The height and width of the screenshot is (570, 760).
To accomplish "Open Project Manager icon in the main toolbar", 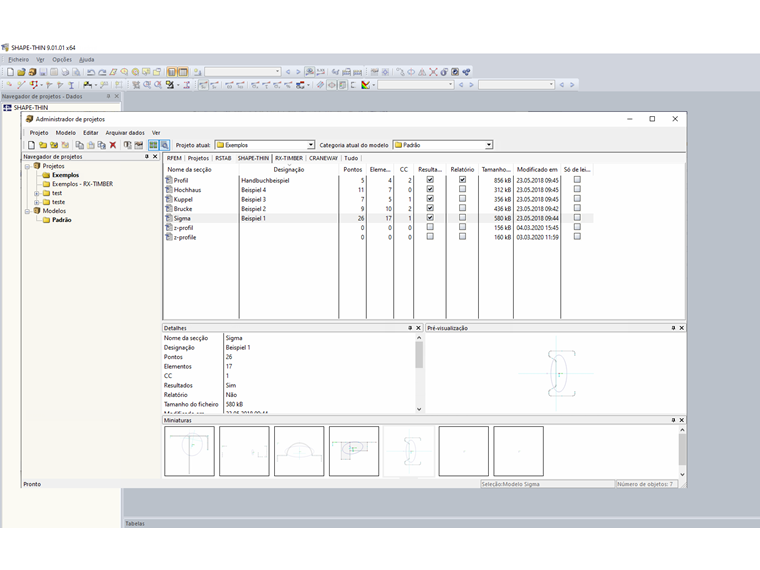I will click(x=32, y=72).
